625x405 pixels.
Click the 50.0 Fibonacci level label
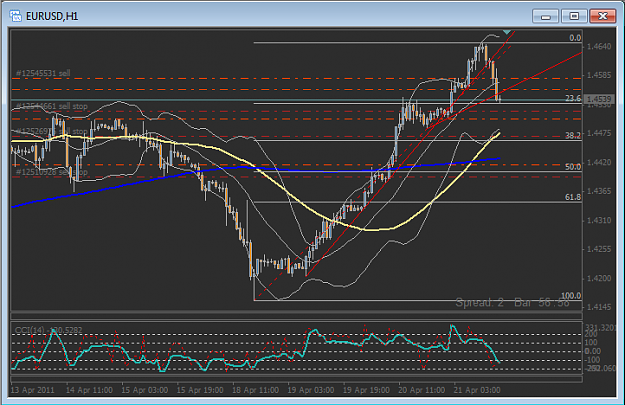coord(573,167)
